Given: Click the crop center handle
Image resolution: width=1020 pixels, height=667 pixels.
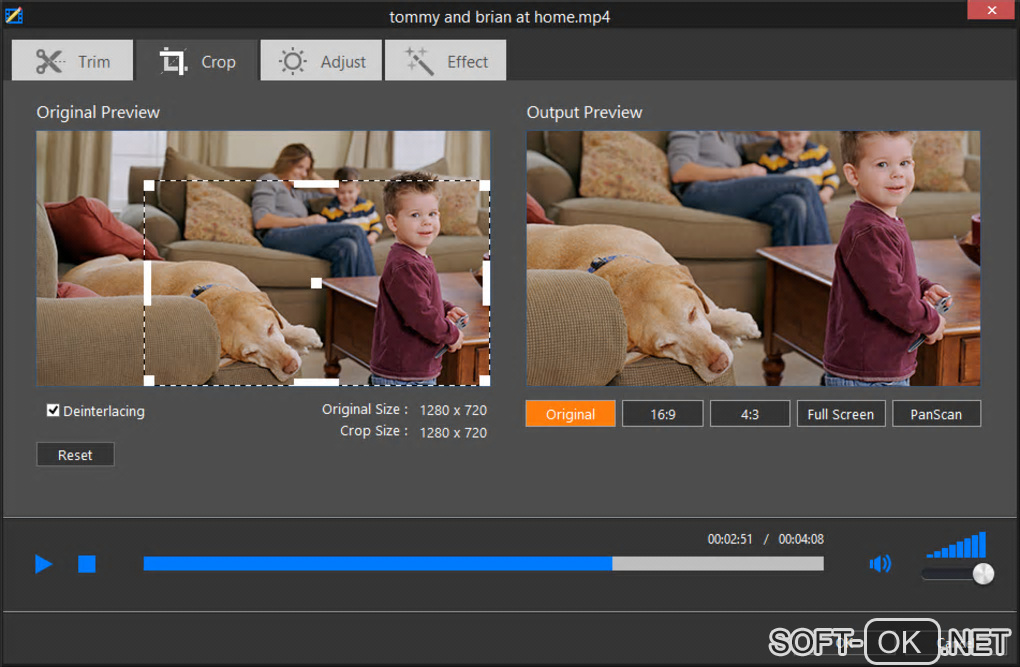Looking at the screenshot, I should [316, 283].
